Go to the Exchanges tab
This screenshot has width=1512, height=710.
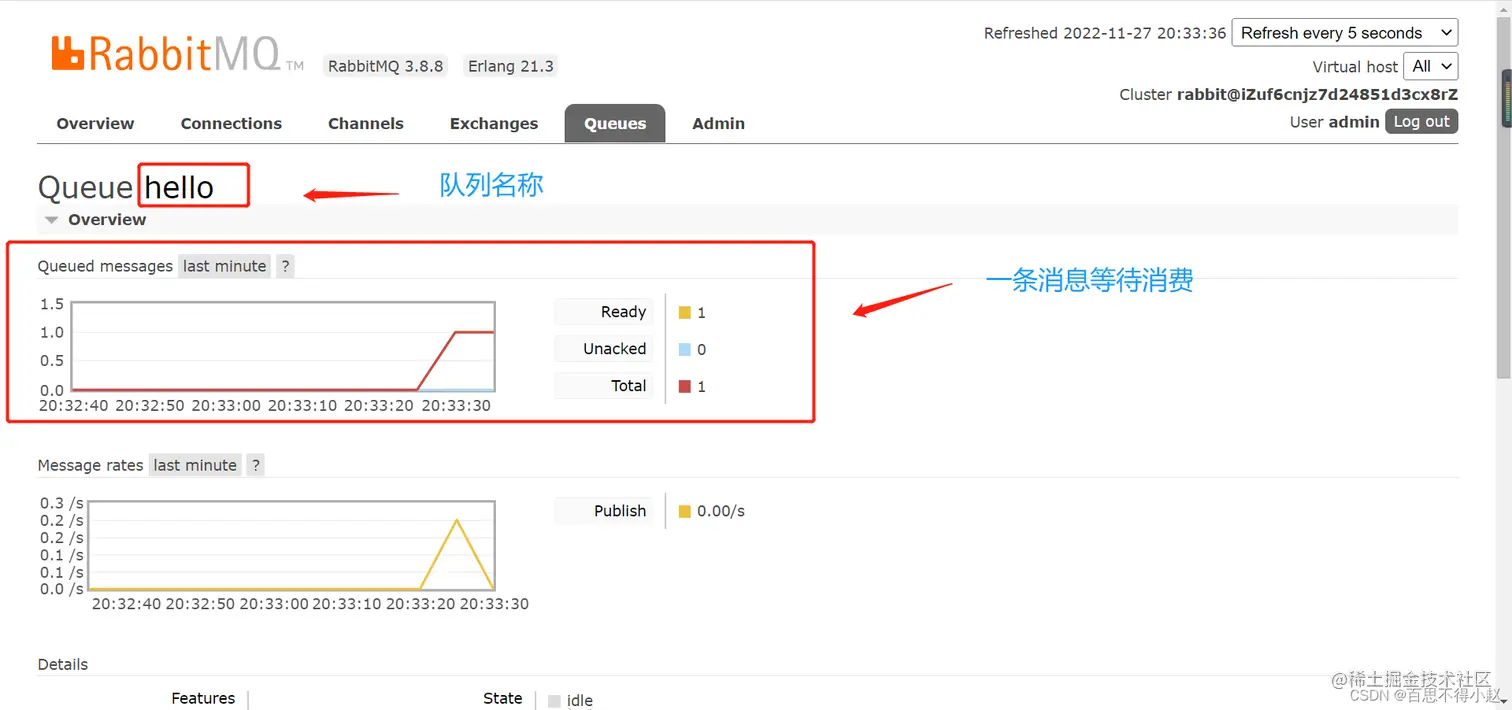tap(494, 124)
